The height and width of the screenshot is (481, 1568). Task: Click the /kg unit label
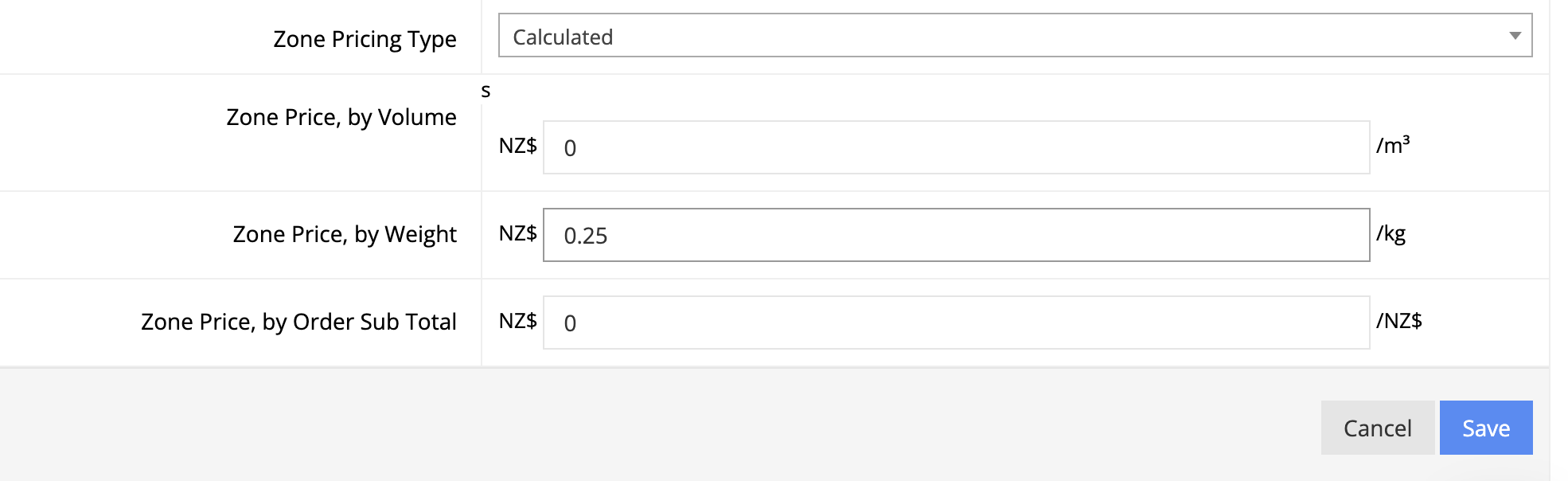[1391, 234]
